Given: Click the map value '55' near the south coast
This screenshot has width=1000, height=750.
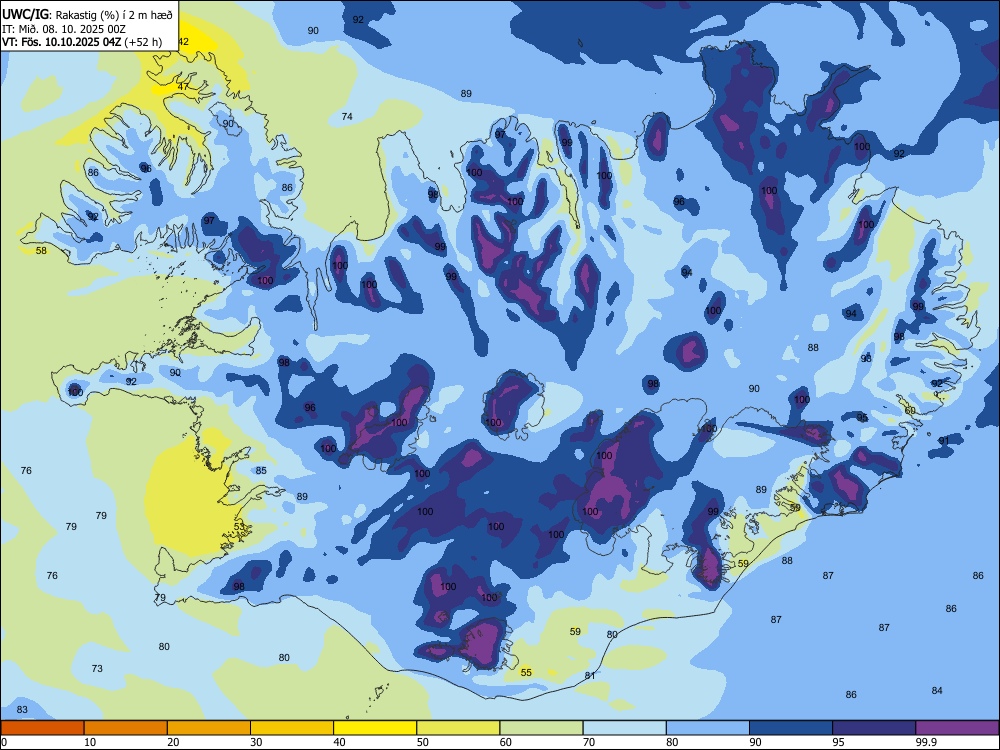Looking at the screenshot, I should tap(526, 673).
